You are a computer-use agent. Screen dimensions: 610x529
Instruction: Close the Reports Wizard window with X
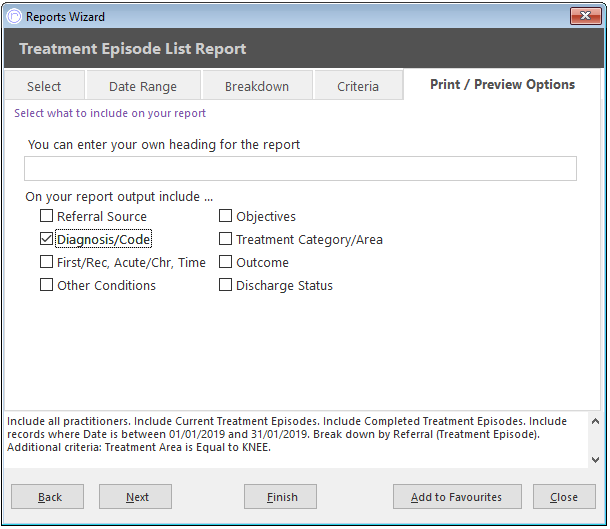click(x=585, y=16)
